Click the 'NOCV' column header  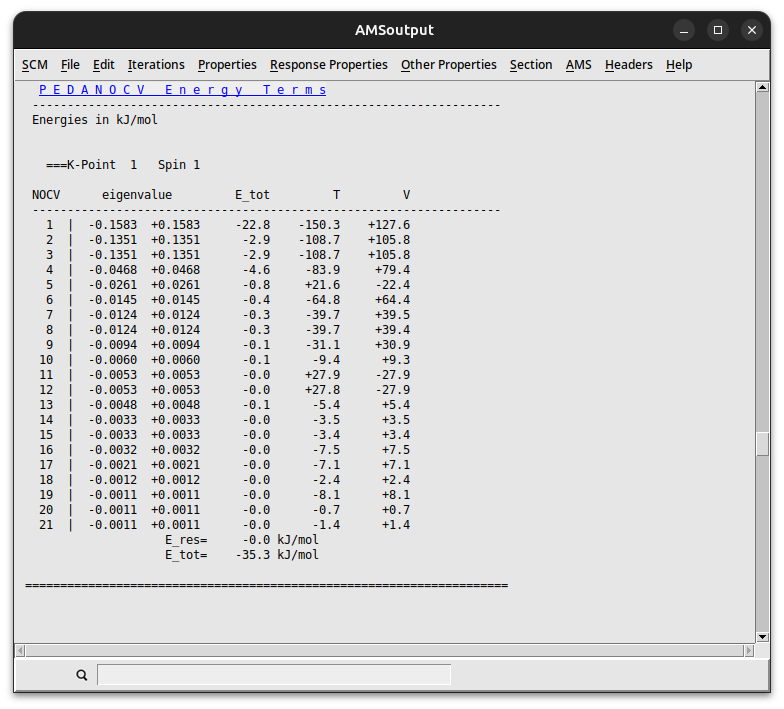(46, 195)
